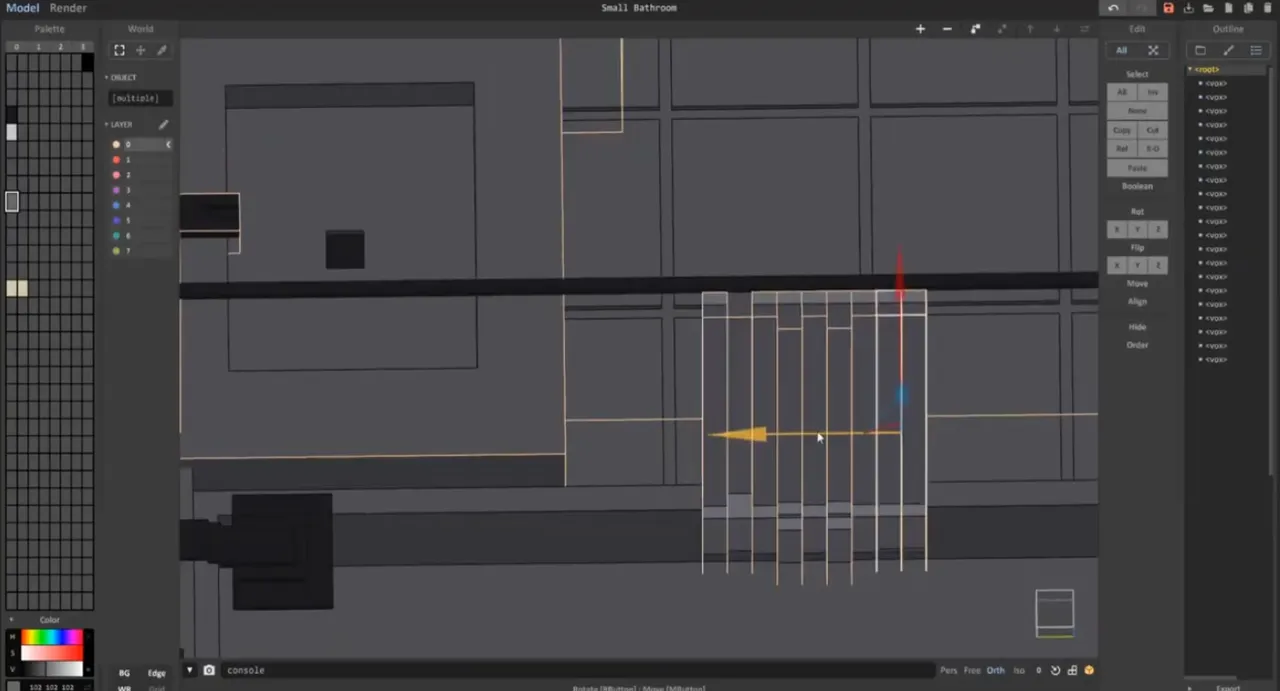1280x691 pixels.
Task: Select Orth camera mode
Action: tap(996, 671)
